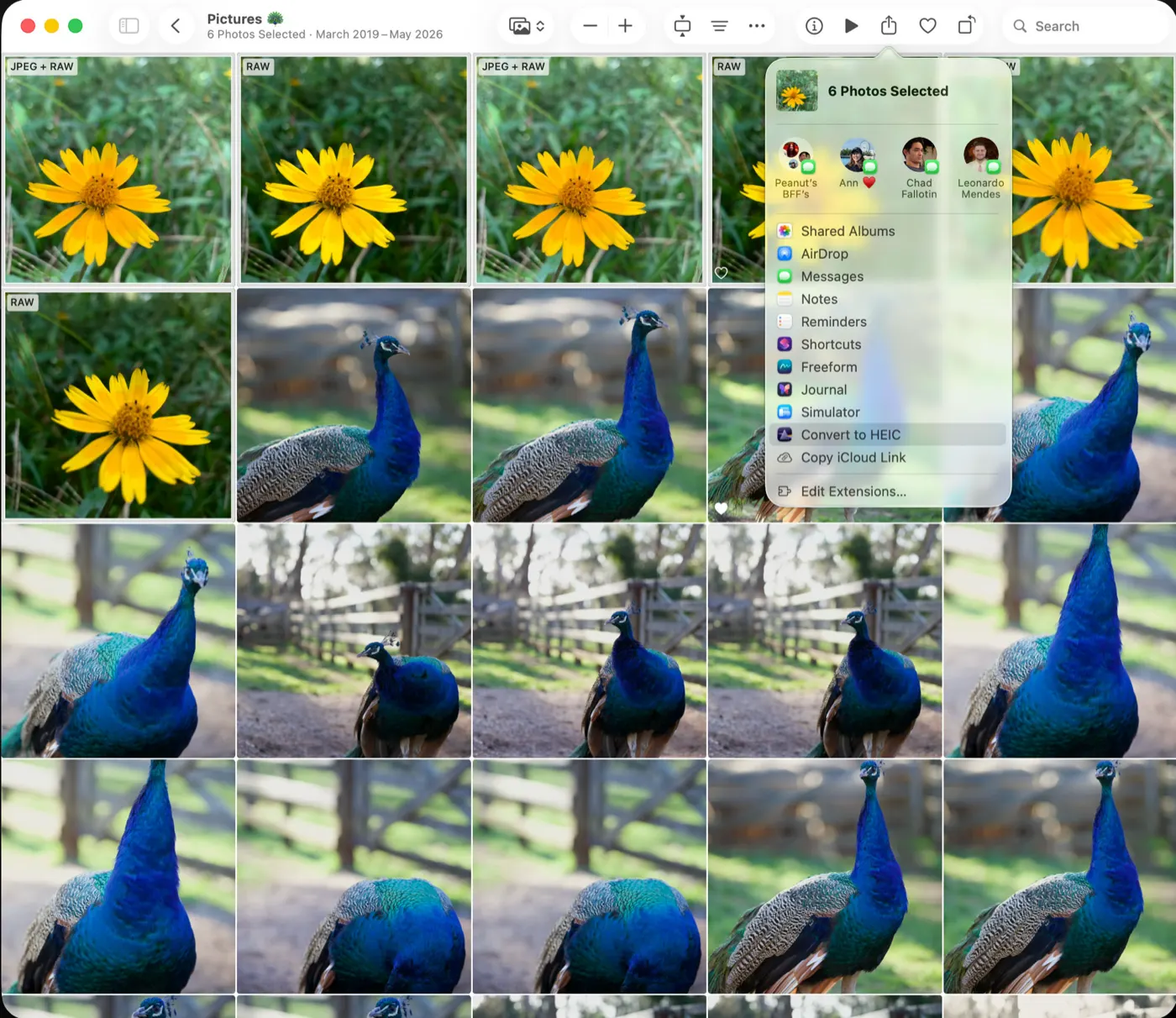
Task: Toggle the sidebar panel
Action: point(129,26)
